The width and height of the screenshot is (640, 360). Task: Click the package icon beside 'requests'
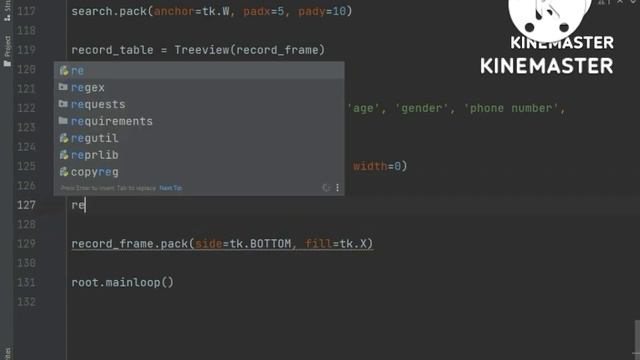tap(63, 104)
